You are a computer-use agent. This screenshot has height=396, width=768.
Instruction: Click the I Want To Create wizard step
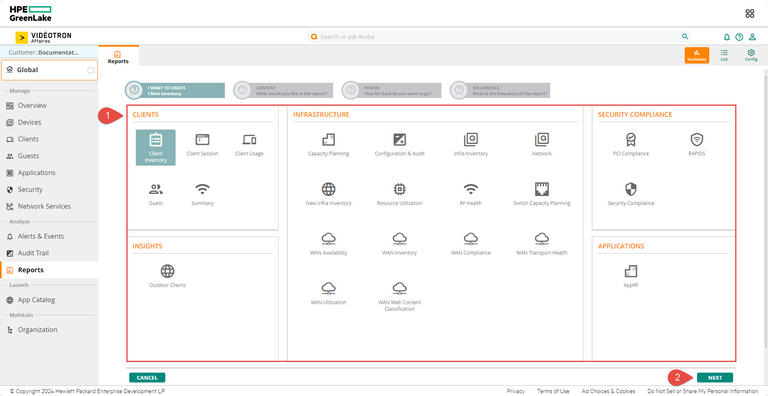175,90
